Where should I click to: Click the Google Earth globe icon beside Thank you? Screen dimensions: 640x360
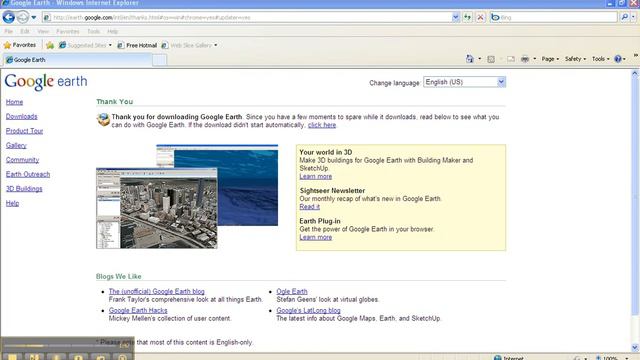click(103, 120)
